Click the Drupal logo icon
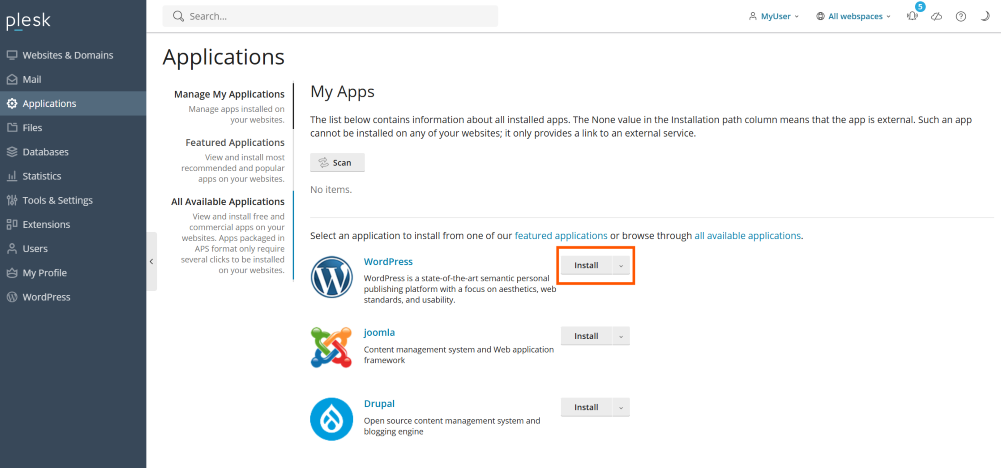 pyautogui.click(x=331, y=418)
